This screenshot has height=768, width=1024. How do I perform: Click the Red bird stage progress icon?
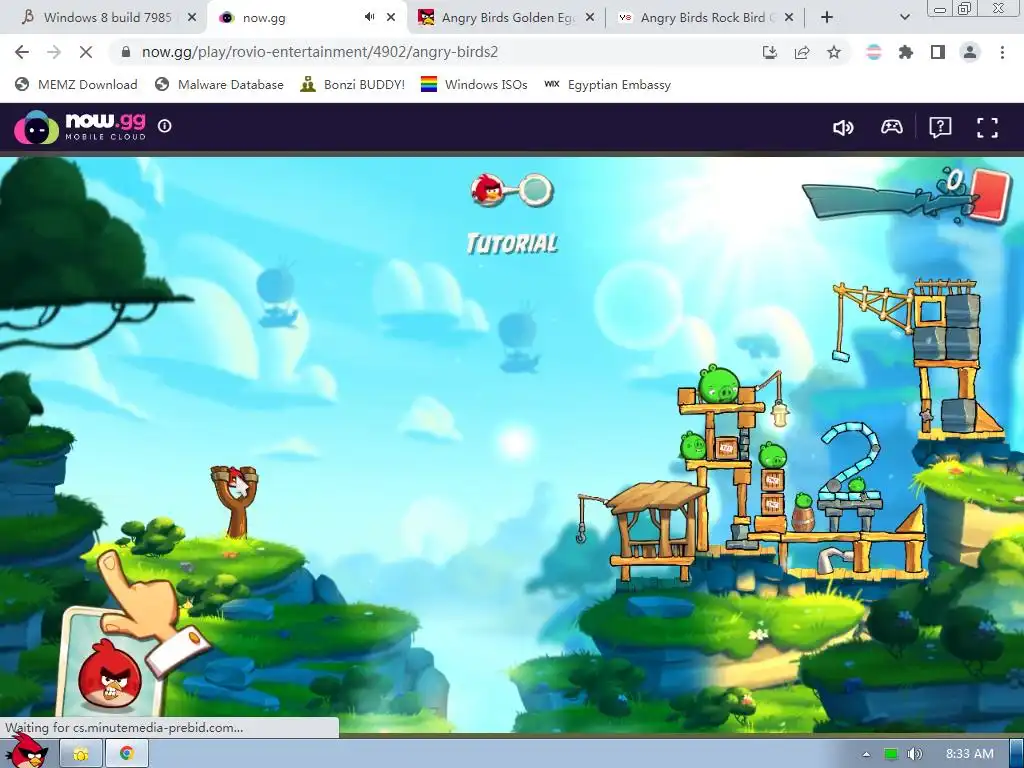tap(487, 190)
